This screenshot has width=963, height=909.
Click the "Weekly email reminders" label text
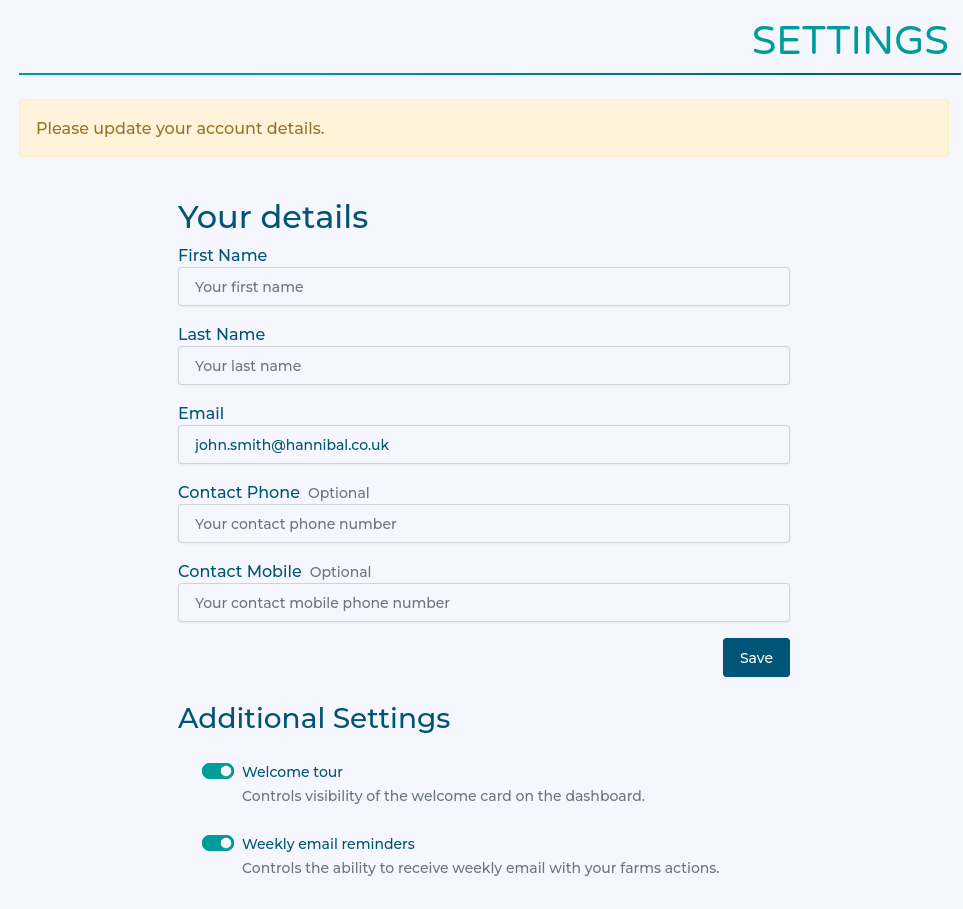pos(328,844)
